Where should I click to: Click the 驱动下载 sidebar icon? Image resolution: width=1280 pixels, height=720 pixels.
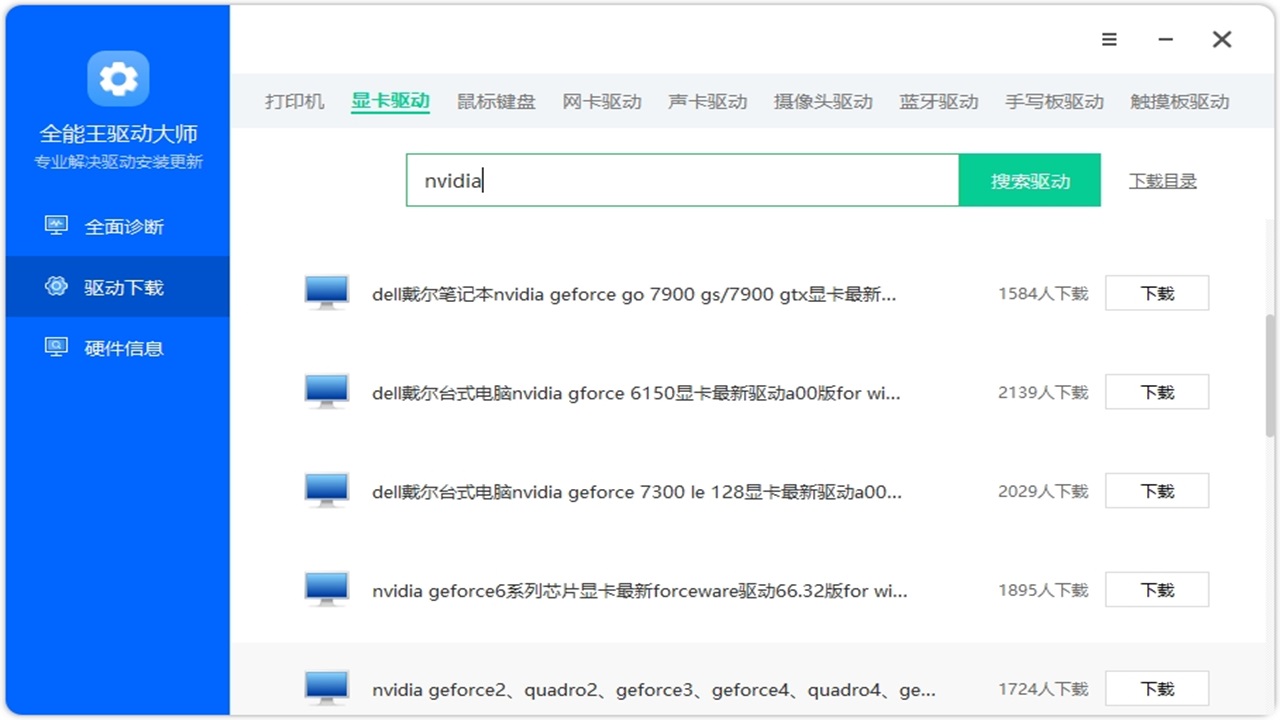pos(58,287)
